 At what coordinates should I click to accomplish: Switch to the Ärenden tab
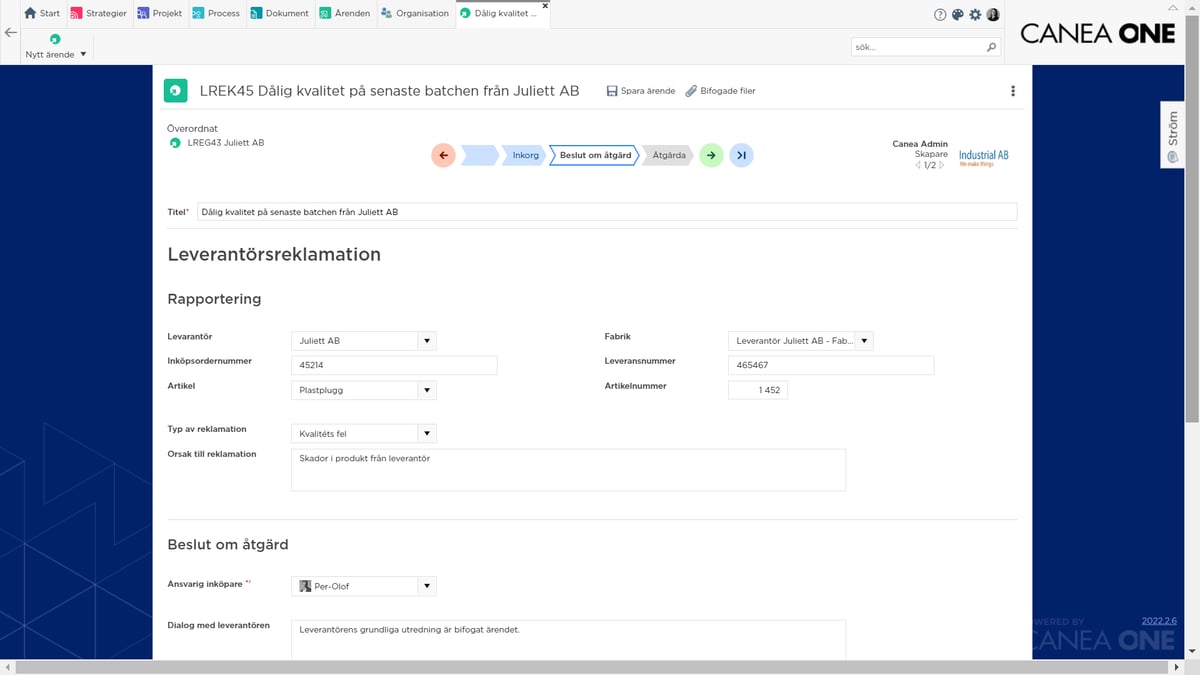(x=345, y=14)
